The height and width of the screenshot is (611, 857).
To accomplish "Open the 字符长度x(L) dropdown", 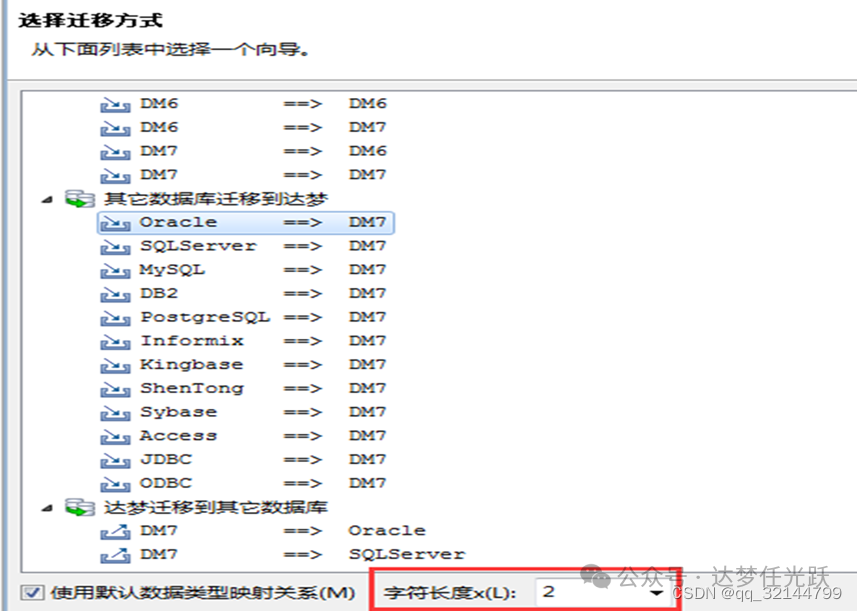I will (x=656, y=593).
